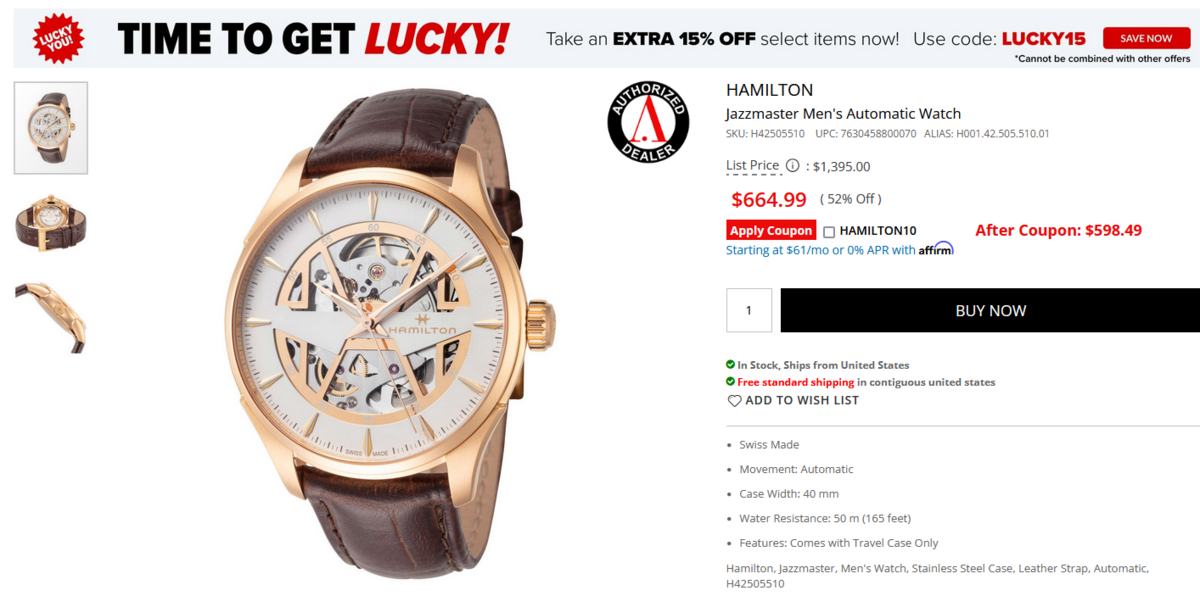Image resolution: width=1200 pixels, height=596 pixels.
Task: Click the Save Now banner button
Action: tap(1146, 38)
